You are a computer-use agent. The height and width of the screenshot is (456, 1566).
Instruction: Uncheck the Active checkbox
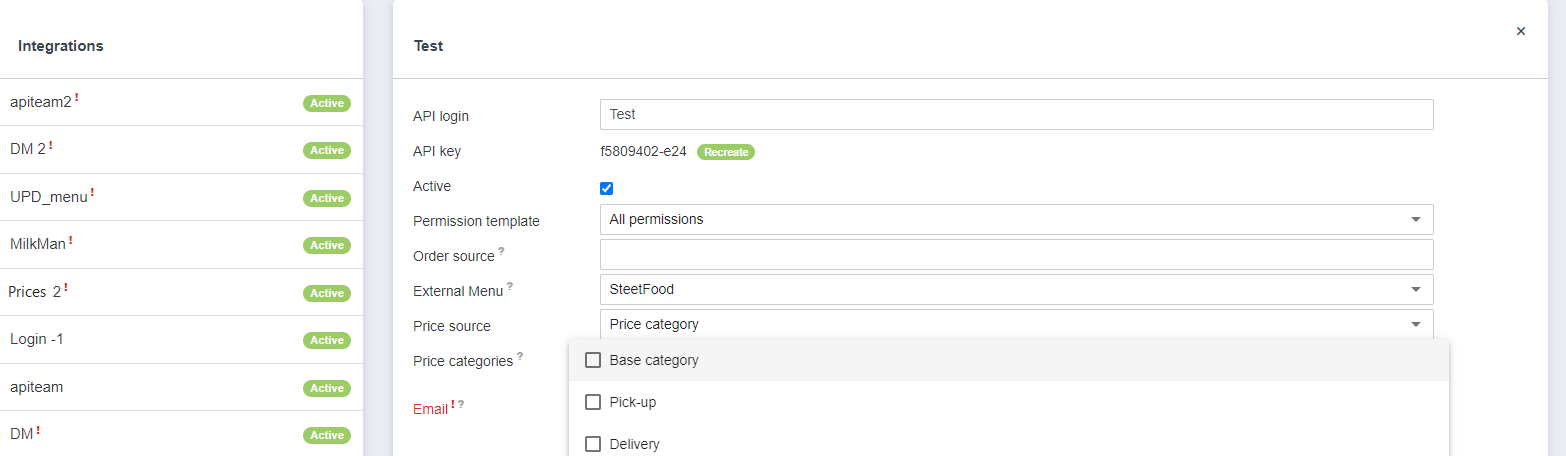coord(607,188)
